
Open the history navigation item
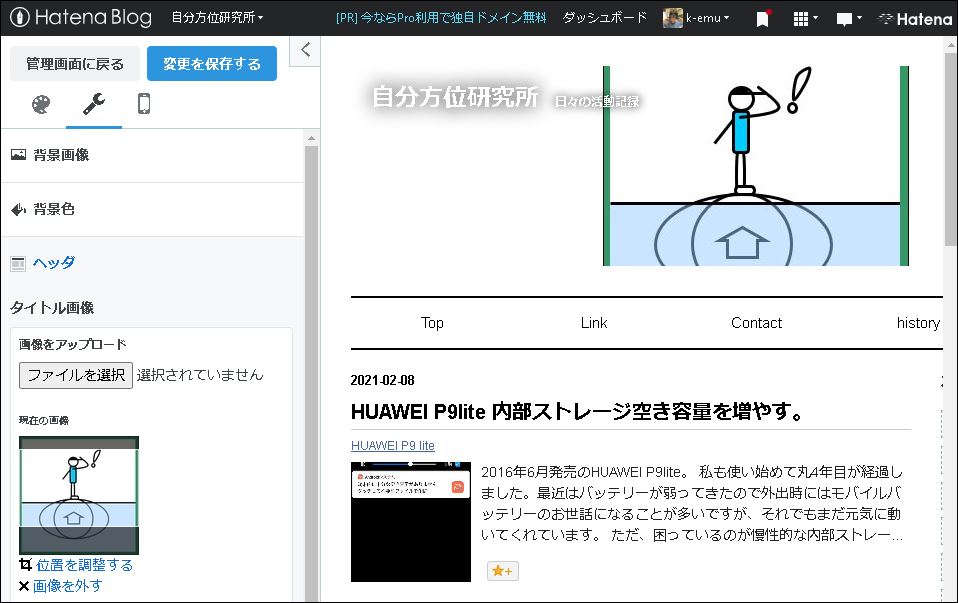click(x=918, y=323)
